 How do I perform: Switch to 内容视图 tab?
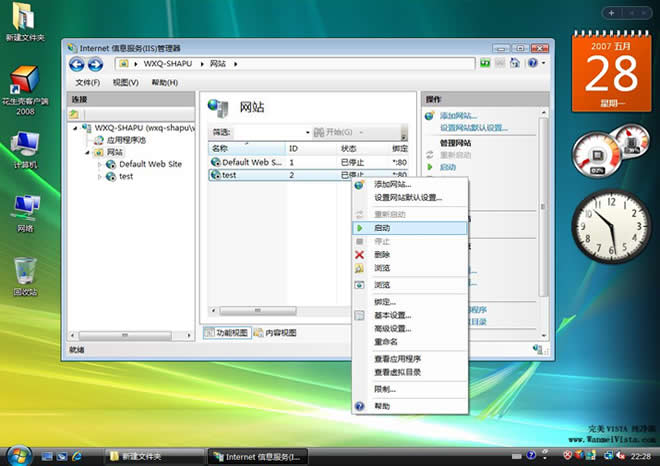click(x=275, y=332)
